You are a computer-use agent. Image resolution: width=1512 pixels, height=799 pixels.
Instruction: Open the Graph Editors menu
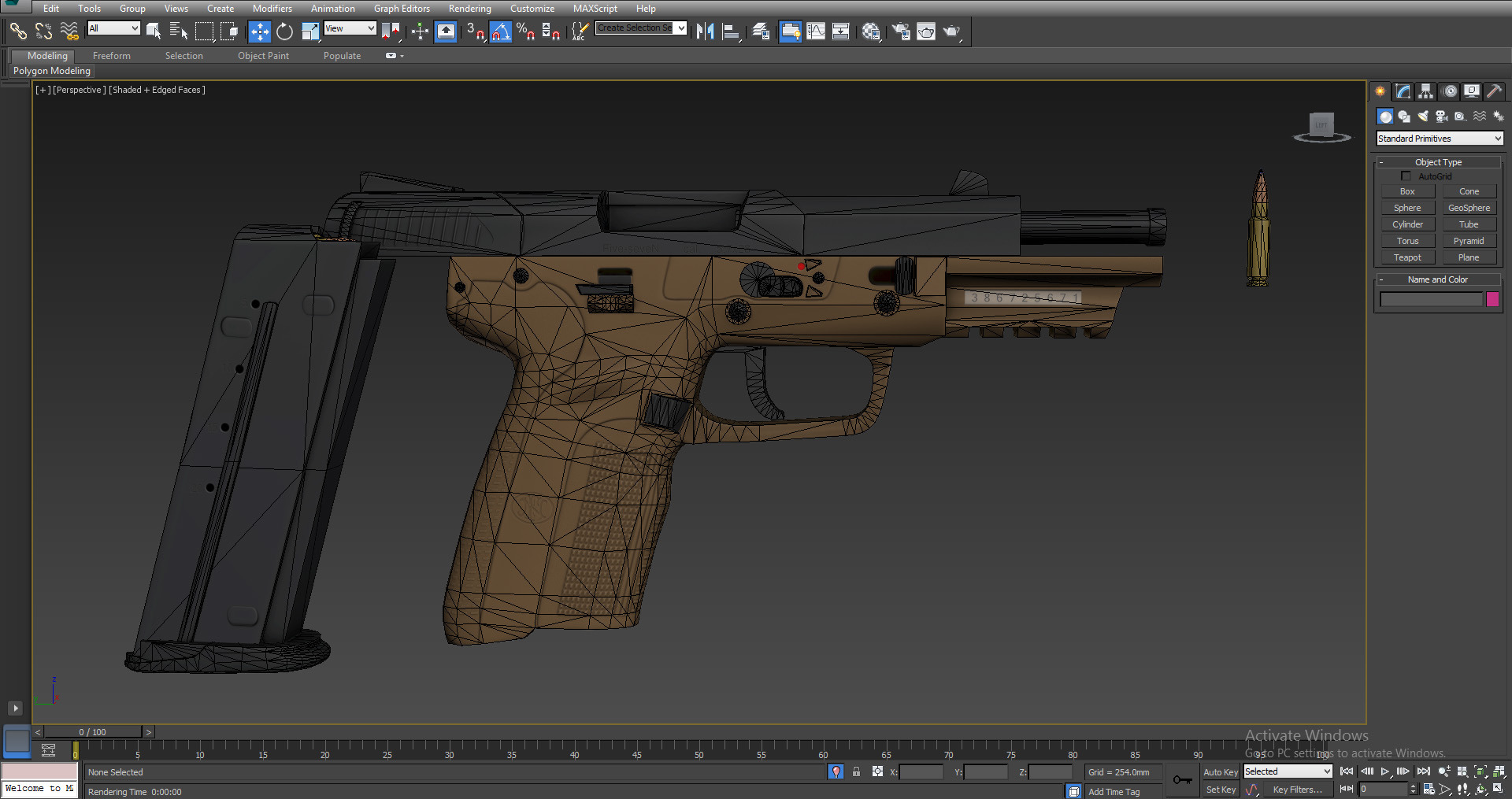(402, 9)
